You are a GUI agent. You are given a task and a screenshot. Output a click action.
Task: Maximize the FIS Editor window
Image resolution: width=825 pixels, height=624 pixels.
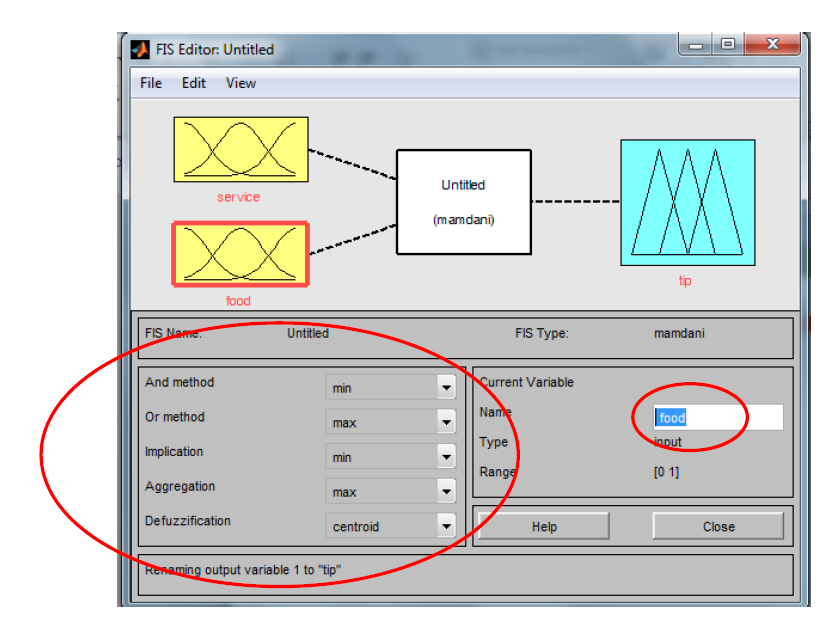[728, 44]
